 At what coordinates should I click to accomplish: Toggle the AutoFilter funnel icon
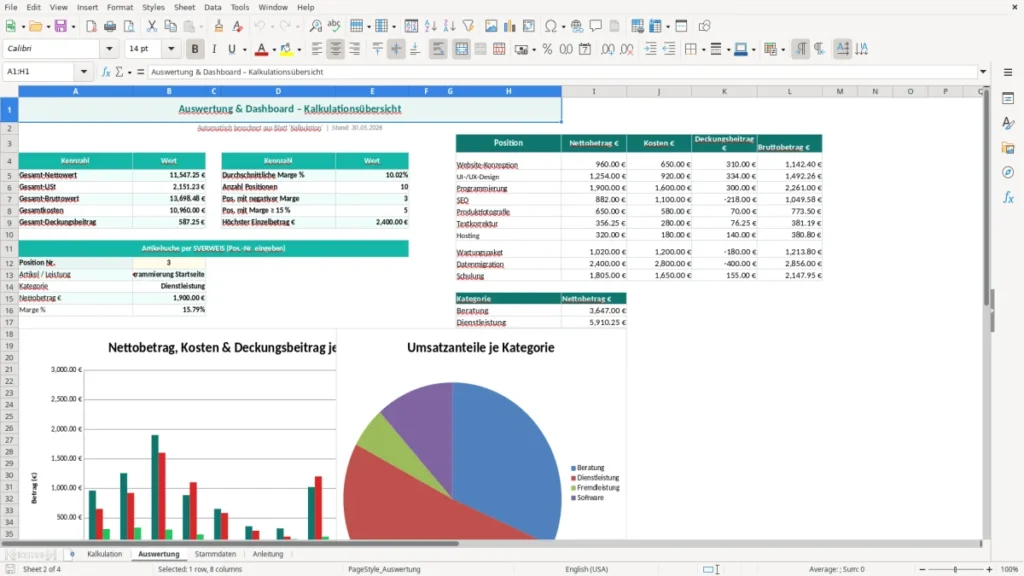pos(468,26)
